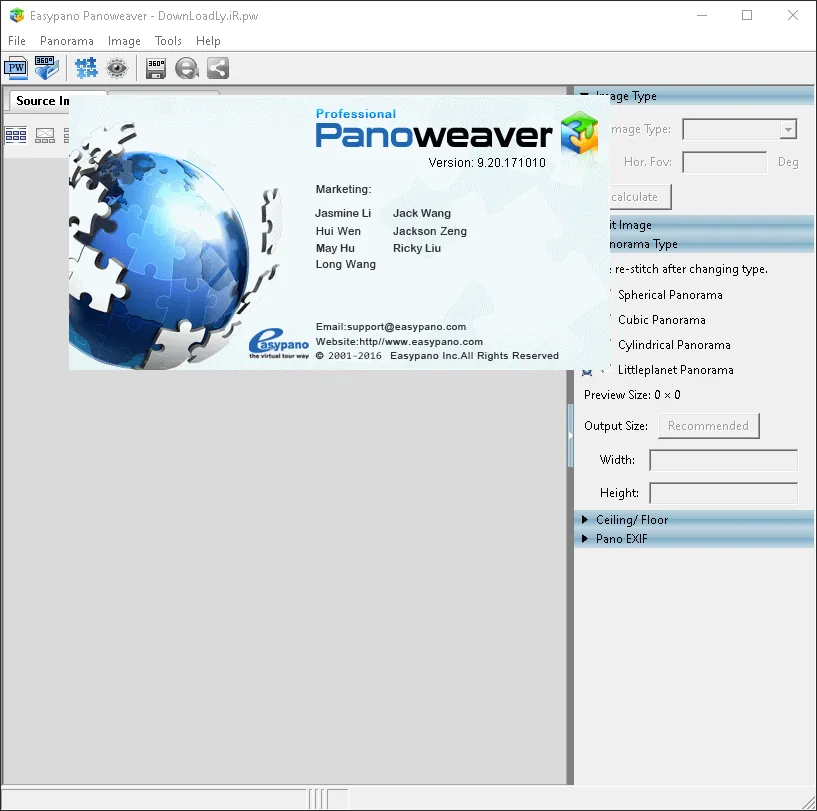Viewport: 817px width, 811px height.
Task: Open a panorama with the 360° folder icon
Action: tap(47, 68)
